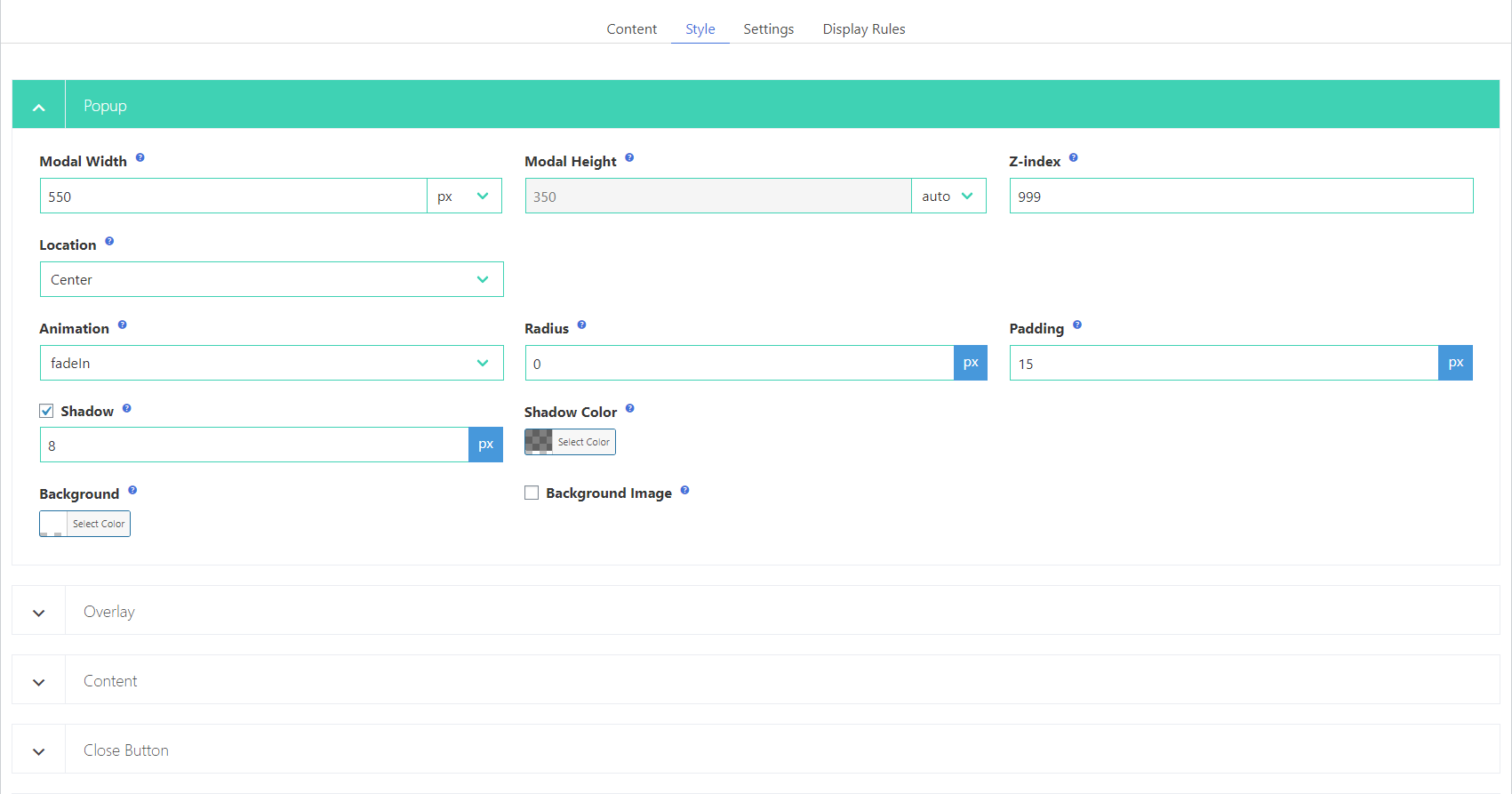Click help icon next to Modal Width

[x=140, y=158]
